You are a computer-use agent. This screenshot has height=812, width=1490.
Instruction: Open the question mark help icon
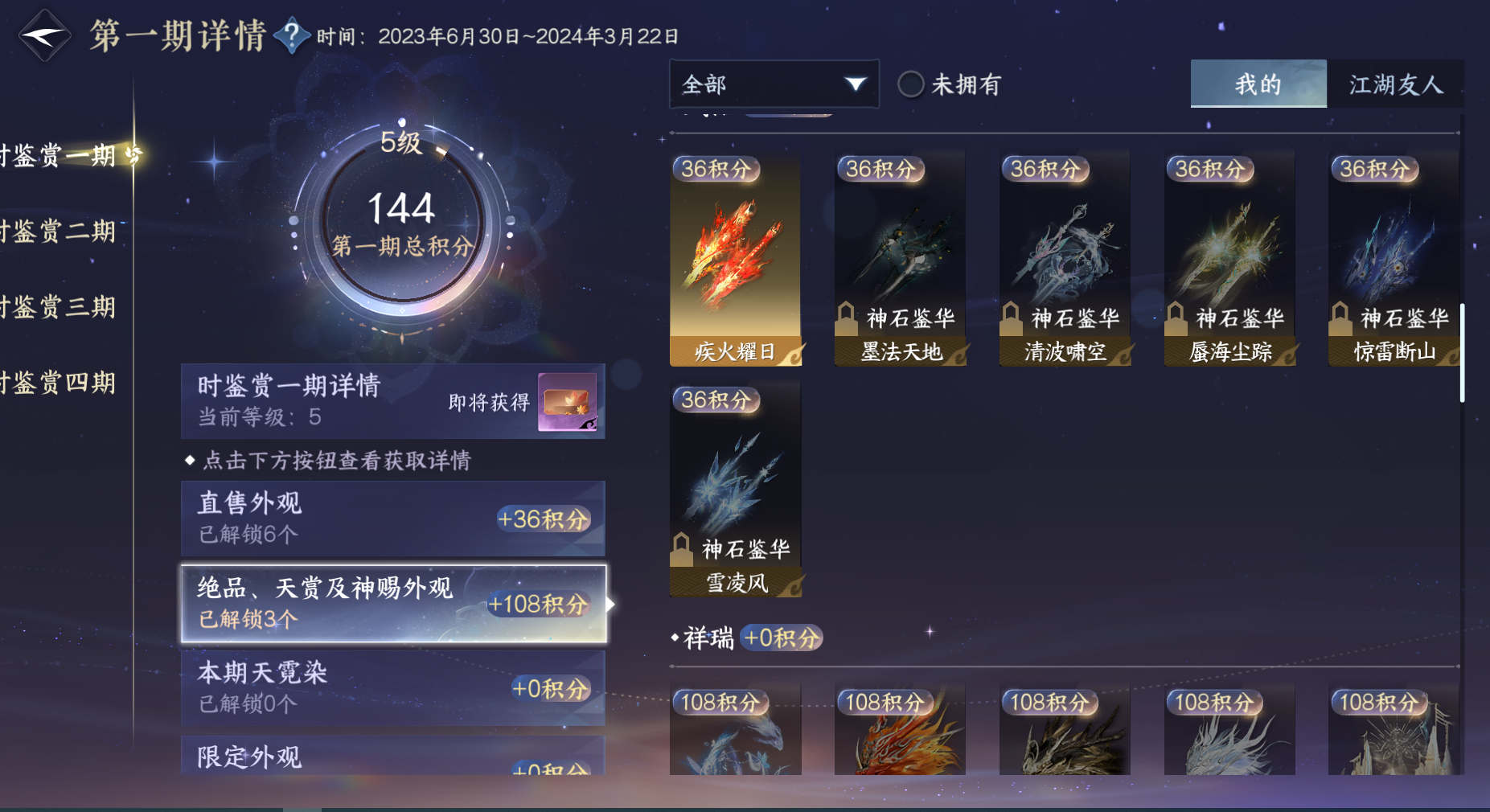coord(292,35)
